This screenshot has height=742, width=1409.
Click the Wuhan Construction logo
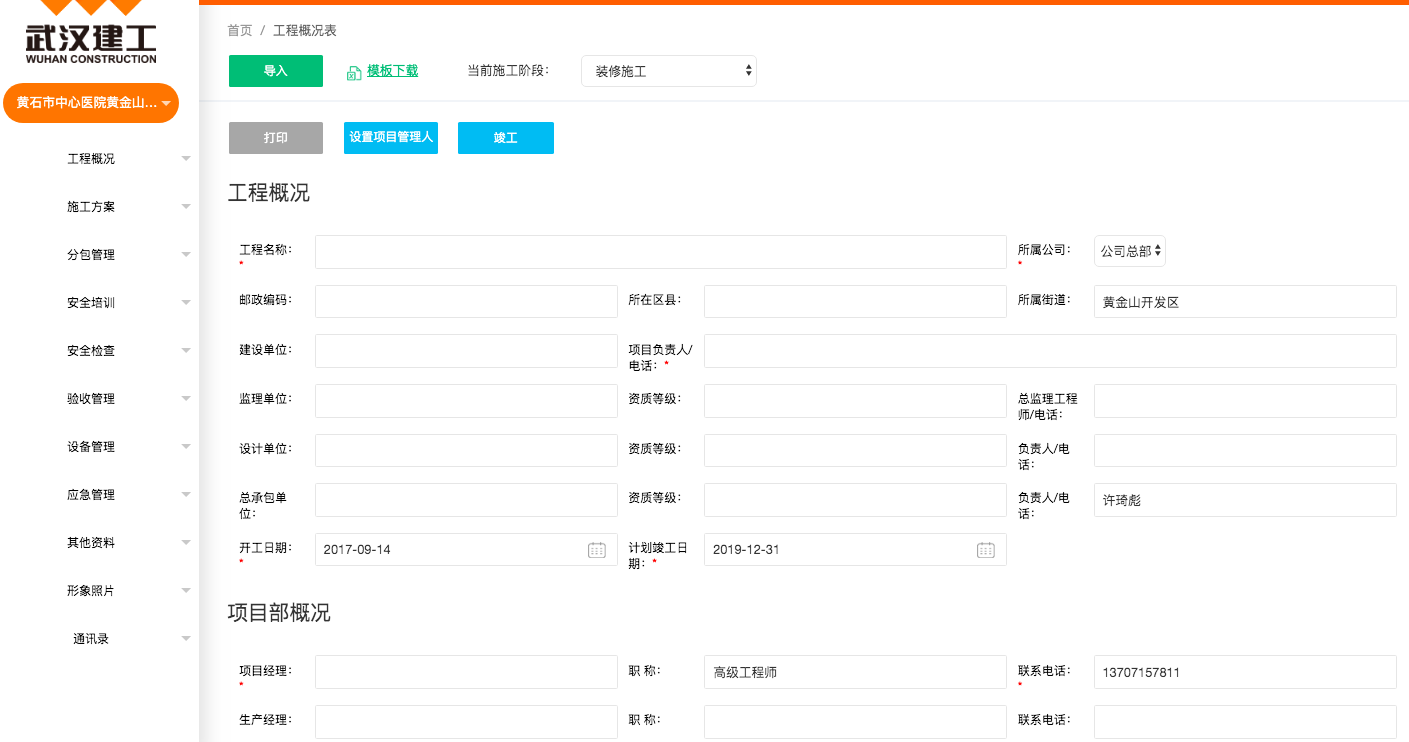pyautogui.click(x=91, y=34)
